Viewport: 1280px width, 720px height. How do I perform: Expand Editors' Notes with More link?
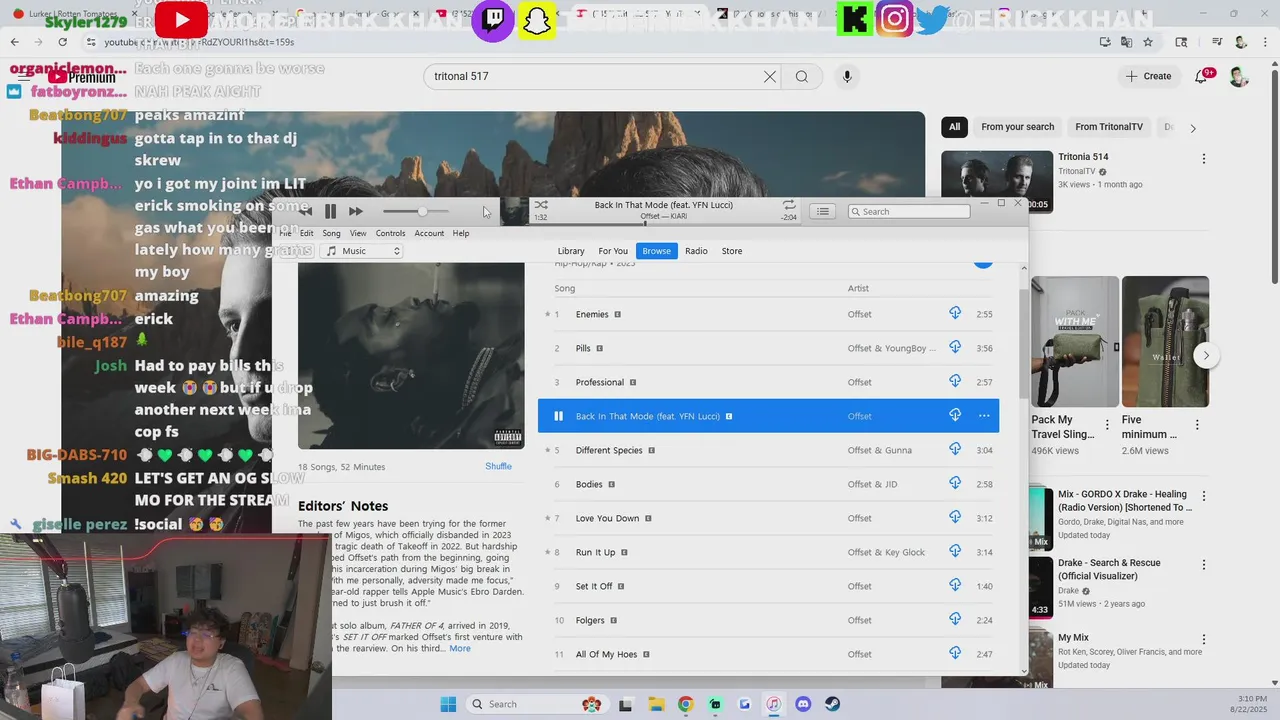[460, 649]
